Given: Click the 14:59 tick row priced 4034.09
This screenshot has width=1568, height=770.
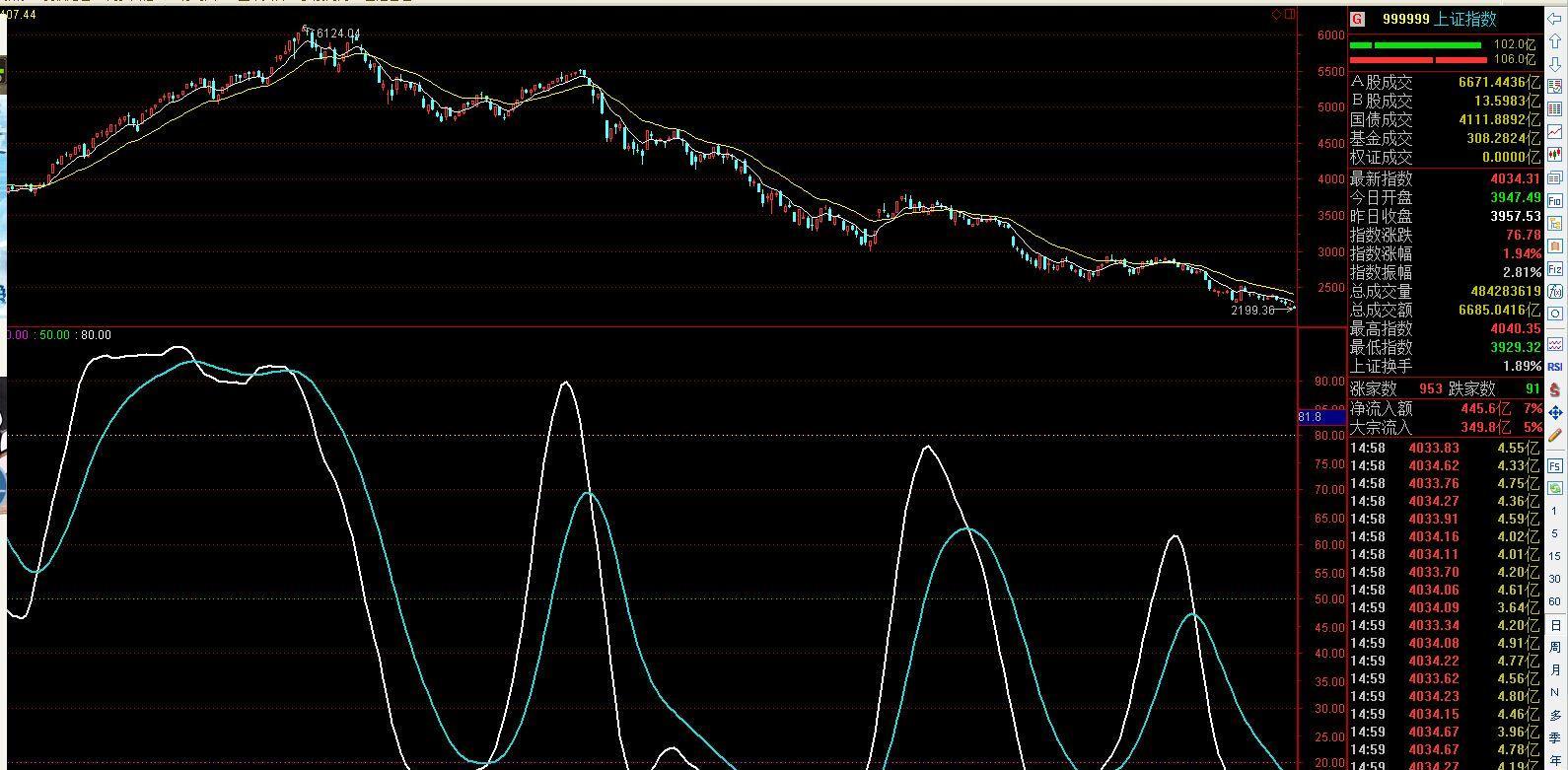Looking at the screenshot, I should point(1445,607).
